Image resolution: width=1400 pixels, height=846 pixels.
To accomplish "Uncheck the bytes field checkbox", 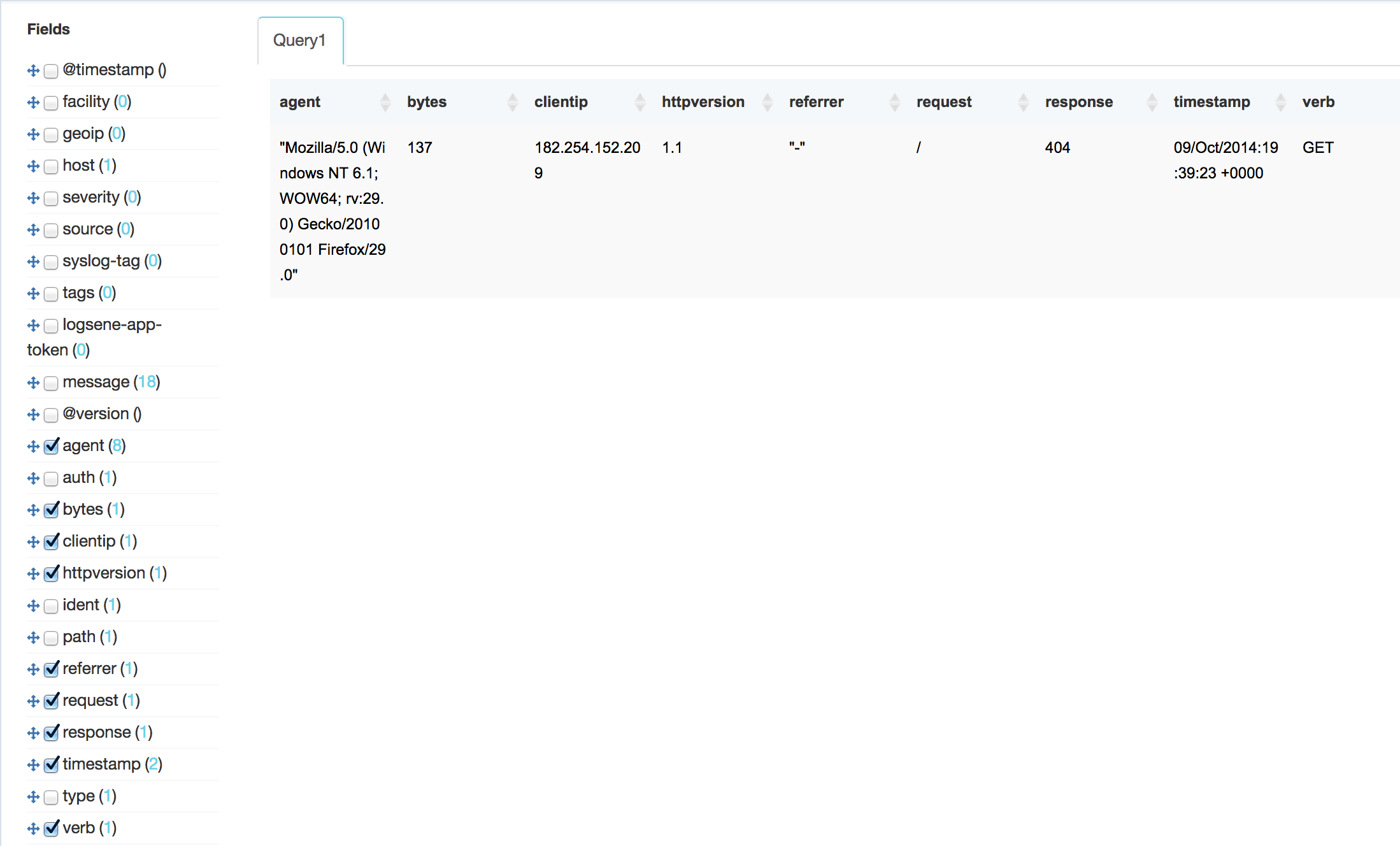I will click(x=51, y=510).
